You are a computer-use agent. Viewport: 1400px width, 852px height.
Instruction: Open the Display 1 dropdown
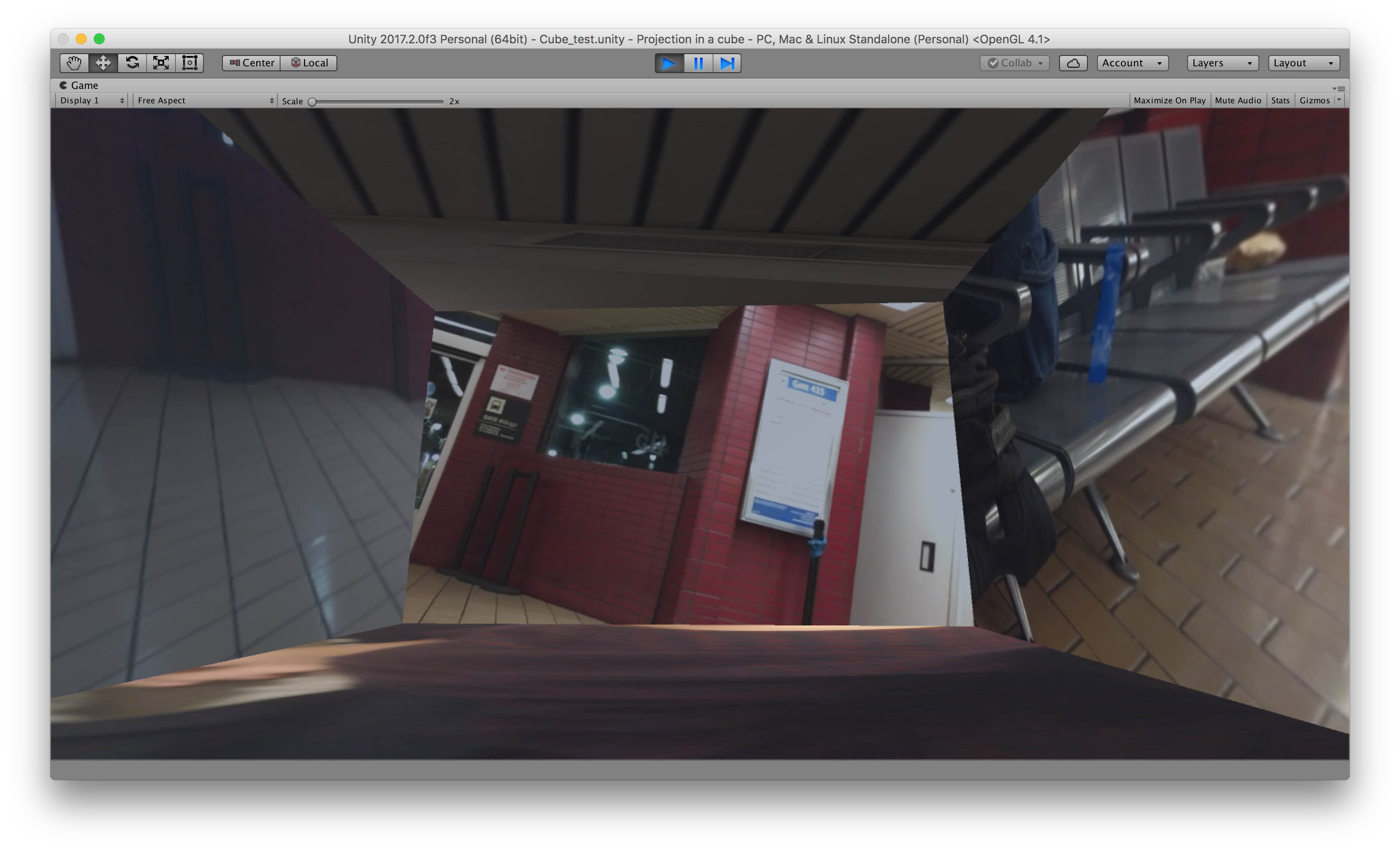pos(92,101)
